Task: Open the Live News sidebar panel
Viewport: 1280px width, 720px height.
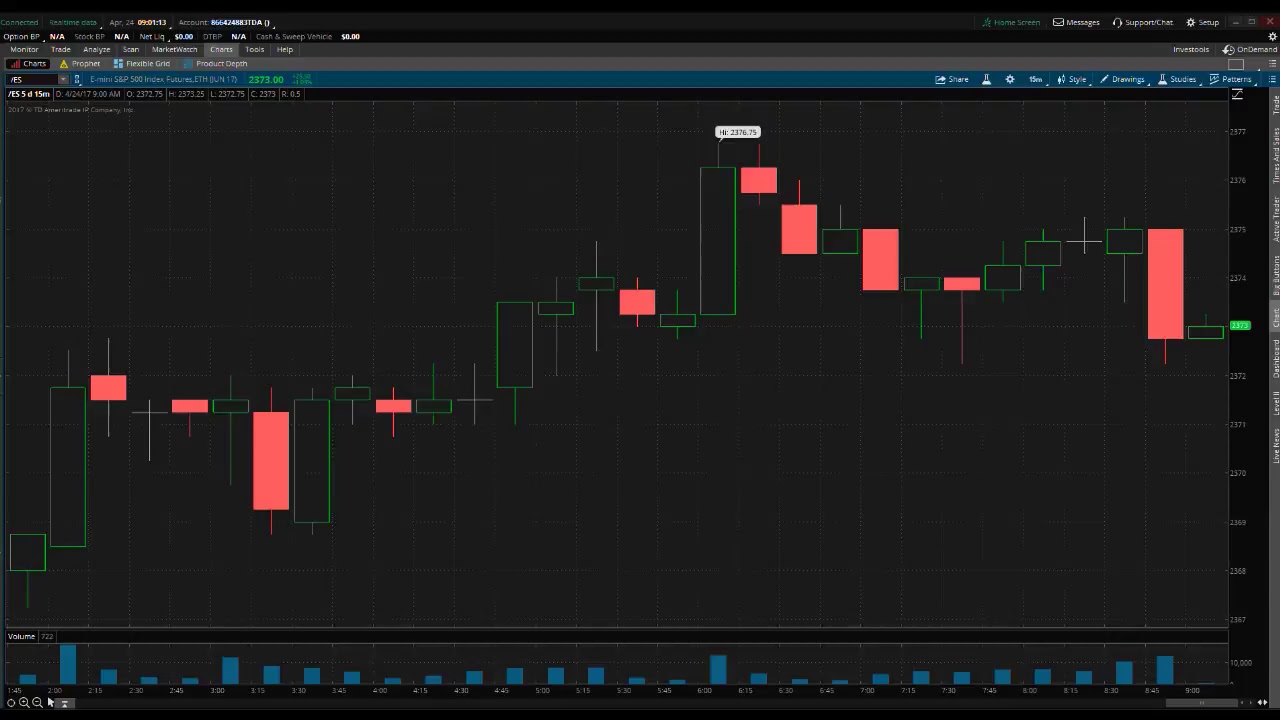Action: pos(1275,445)
